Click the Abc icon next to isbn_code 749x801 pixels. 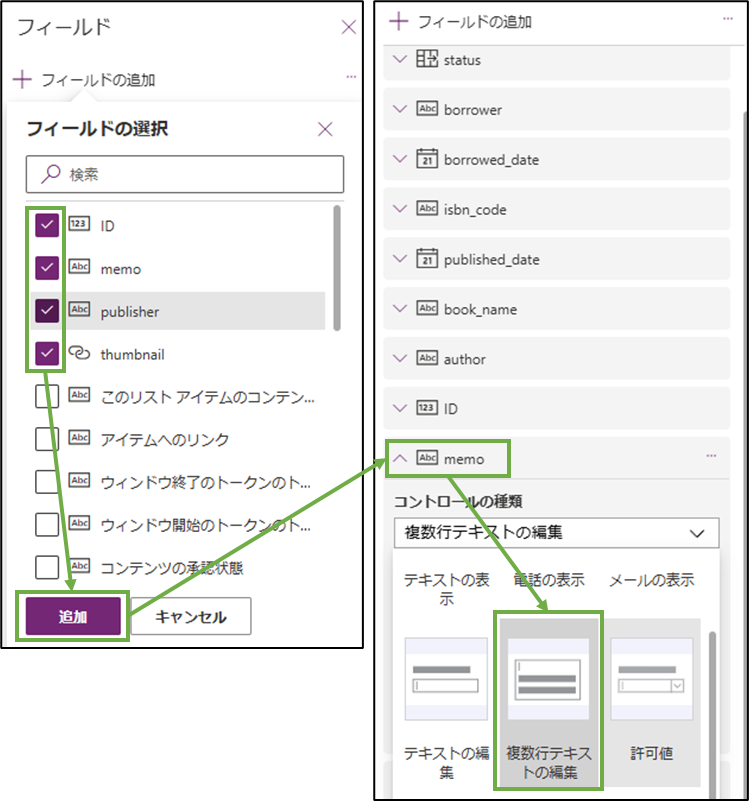point(427,208)
